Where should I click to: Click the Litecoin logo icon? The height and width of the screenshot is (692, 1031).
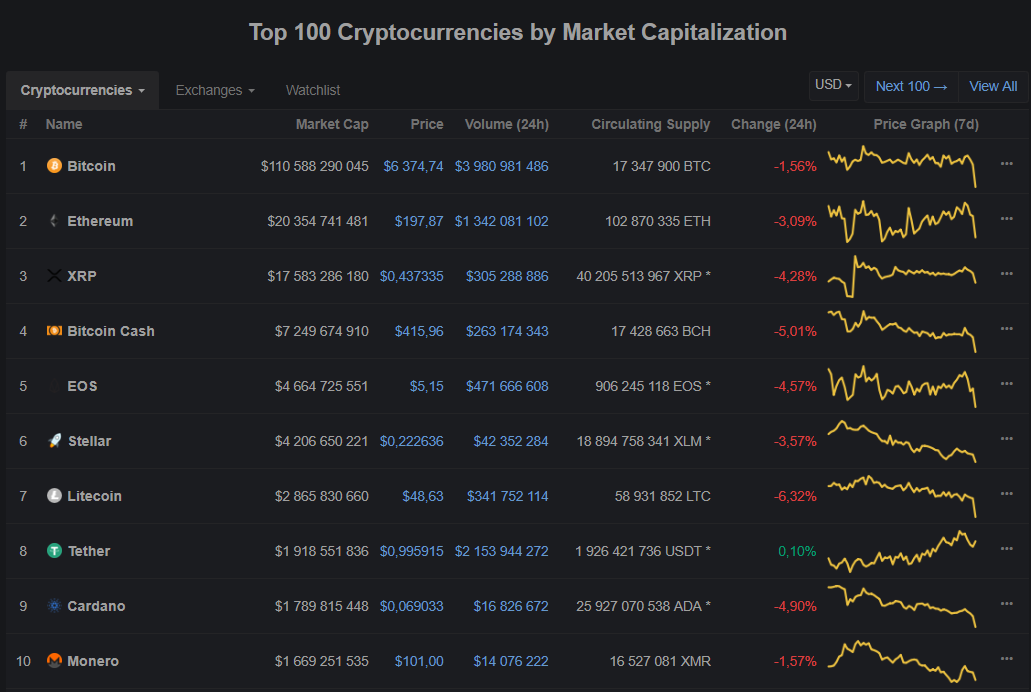pyautogui.click(x=54, y=496)
